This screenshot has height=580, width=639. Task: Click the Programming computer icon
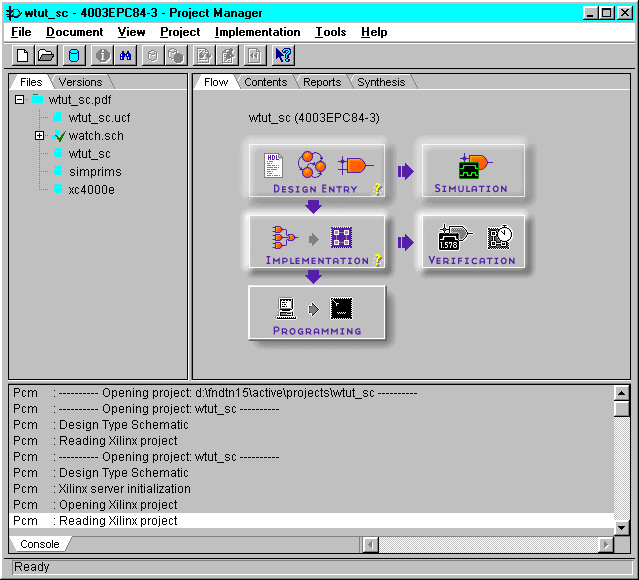(x=286, y=308)
